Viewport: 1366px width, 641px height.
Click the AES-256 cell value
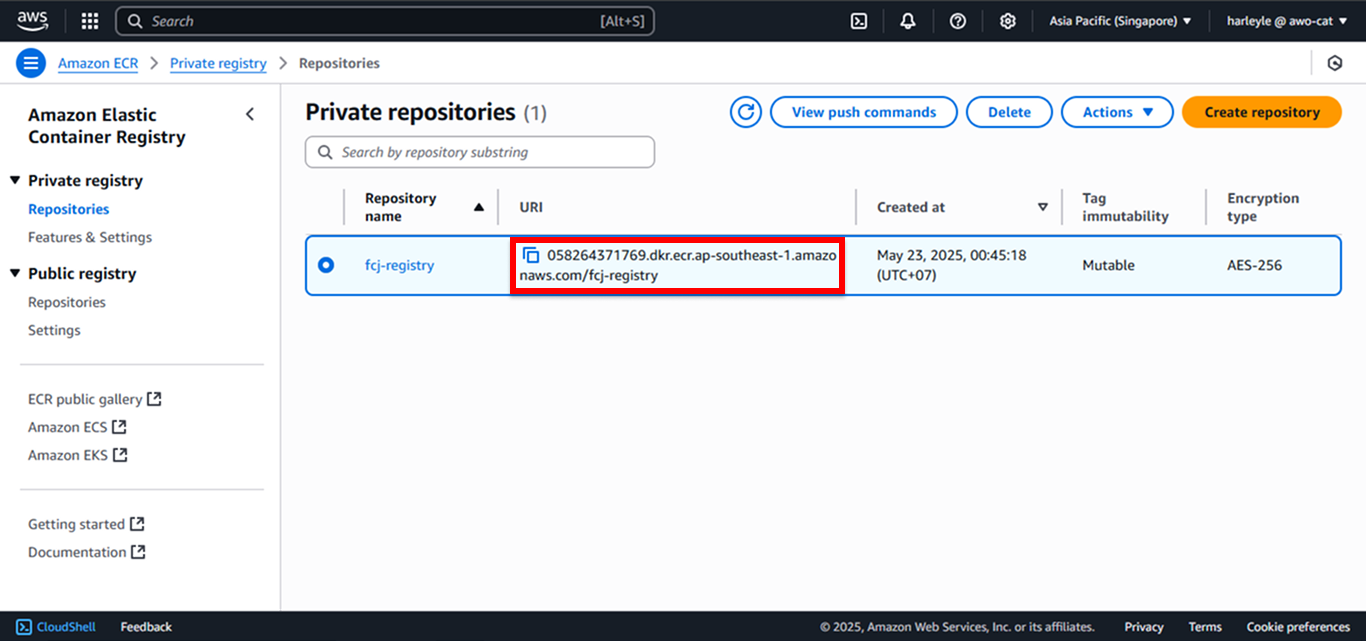[x=1254, y=265]
